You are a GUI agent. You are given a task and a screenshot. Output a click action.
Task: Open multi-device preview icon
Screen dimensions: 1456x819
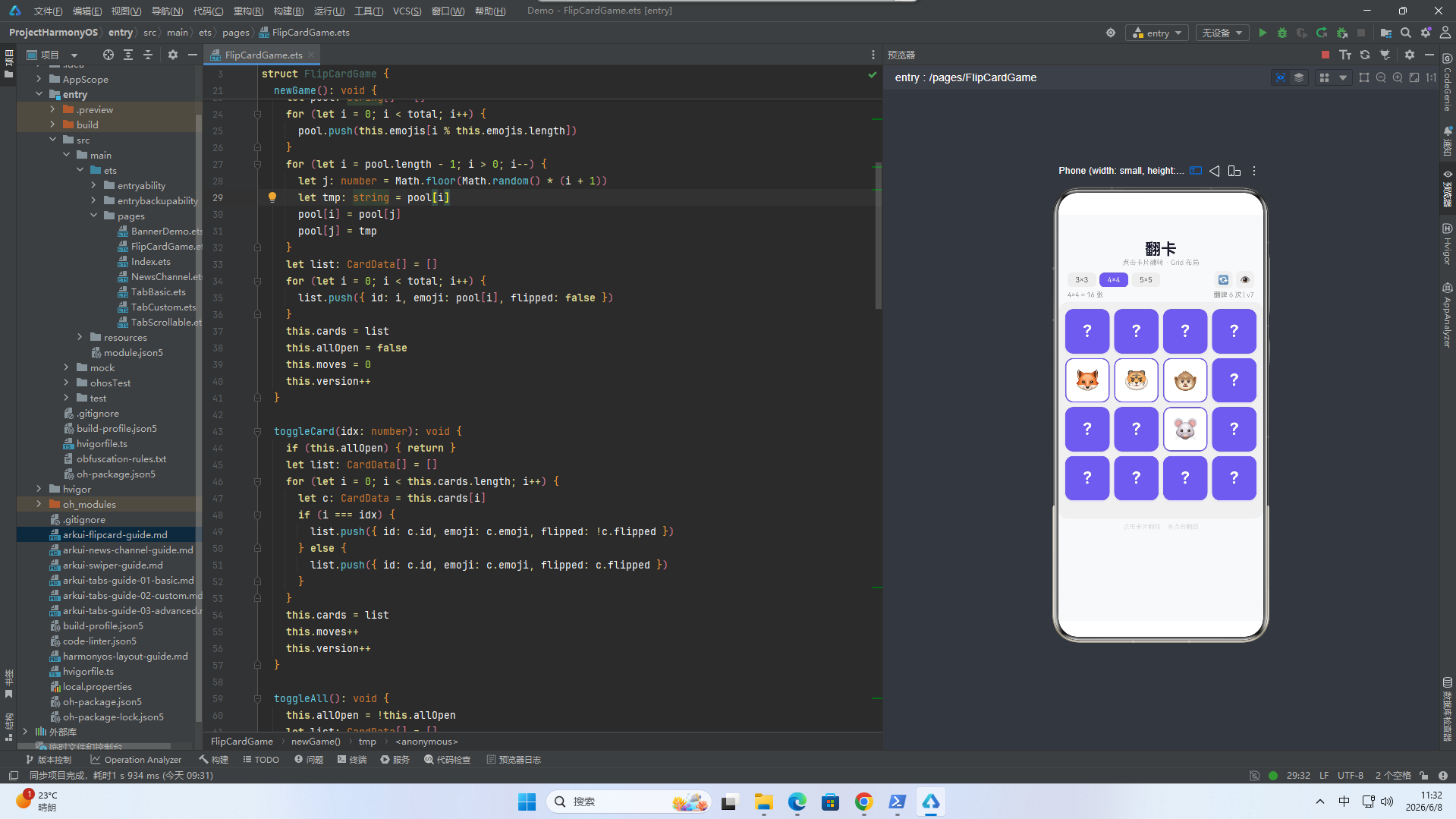coord(1234,171)
